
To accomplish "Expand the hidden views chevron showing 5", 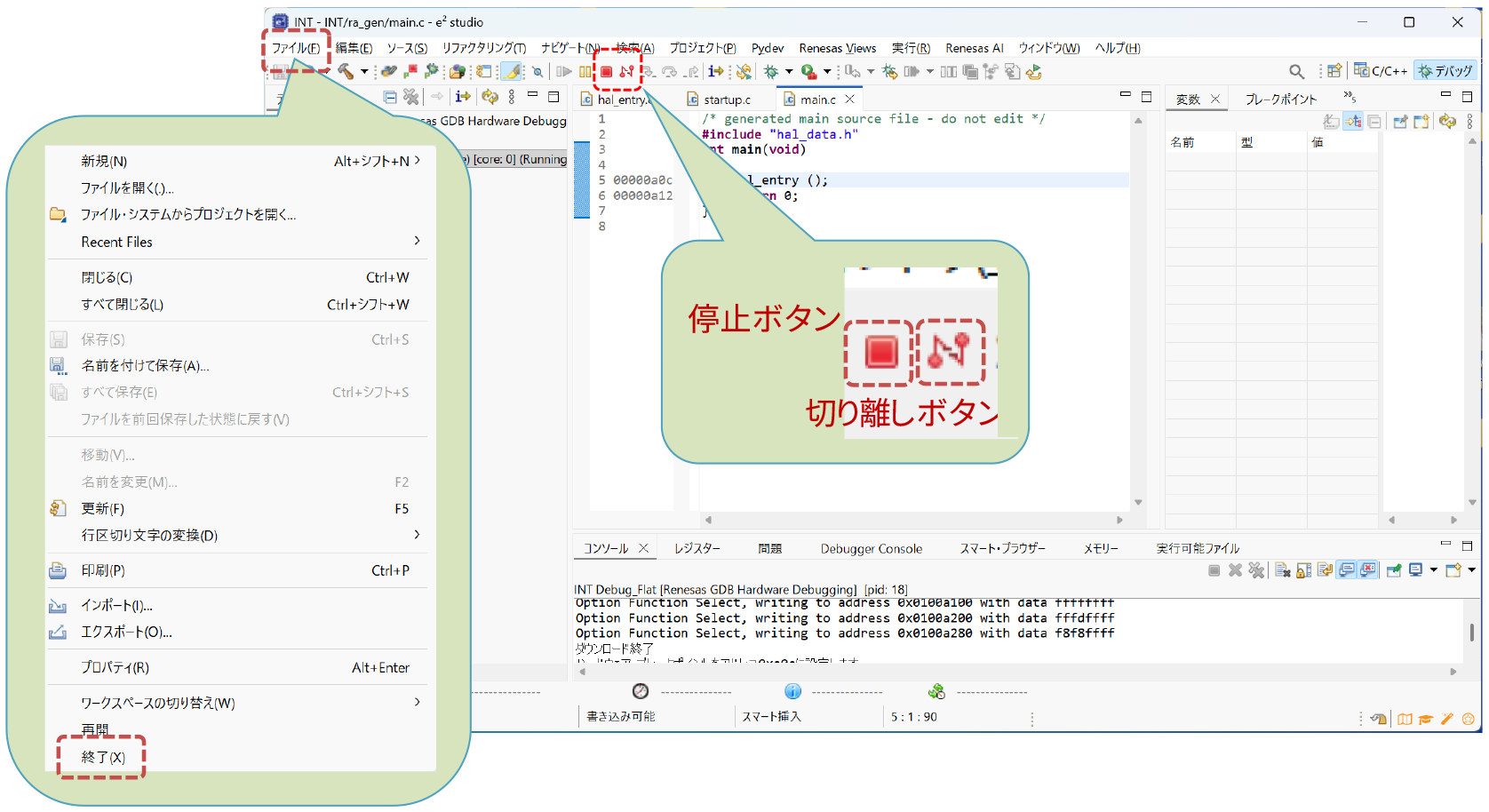I will [1349, 97].
